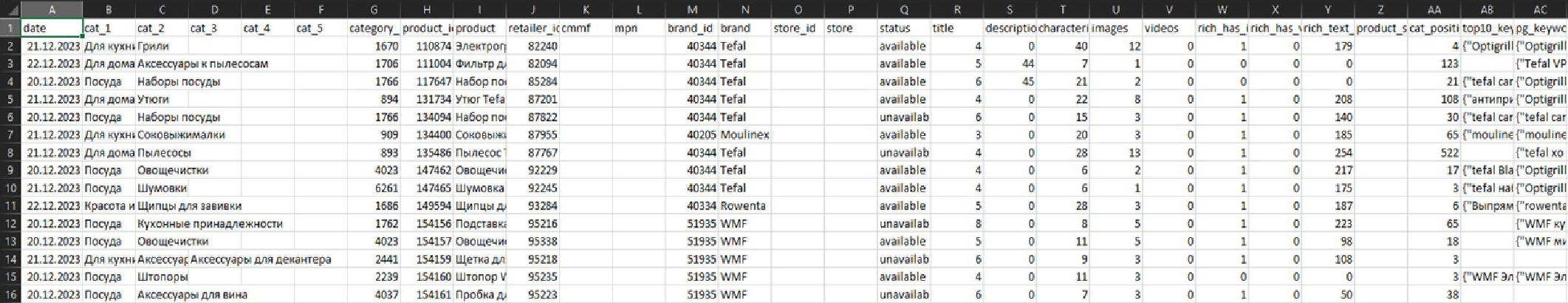Select the cell with product id 131734
The image size is (1568, 303).
[x=427, y=99]
